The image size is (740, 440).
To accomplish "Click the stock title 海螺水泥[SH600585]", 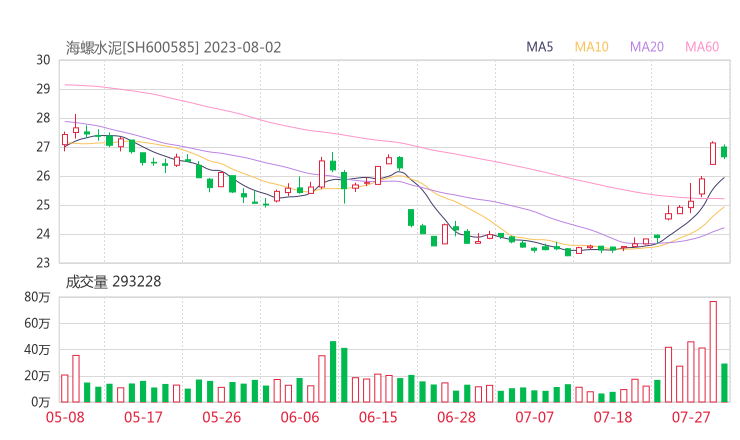I will (x=133, y=47).
